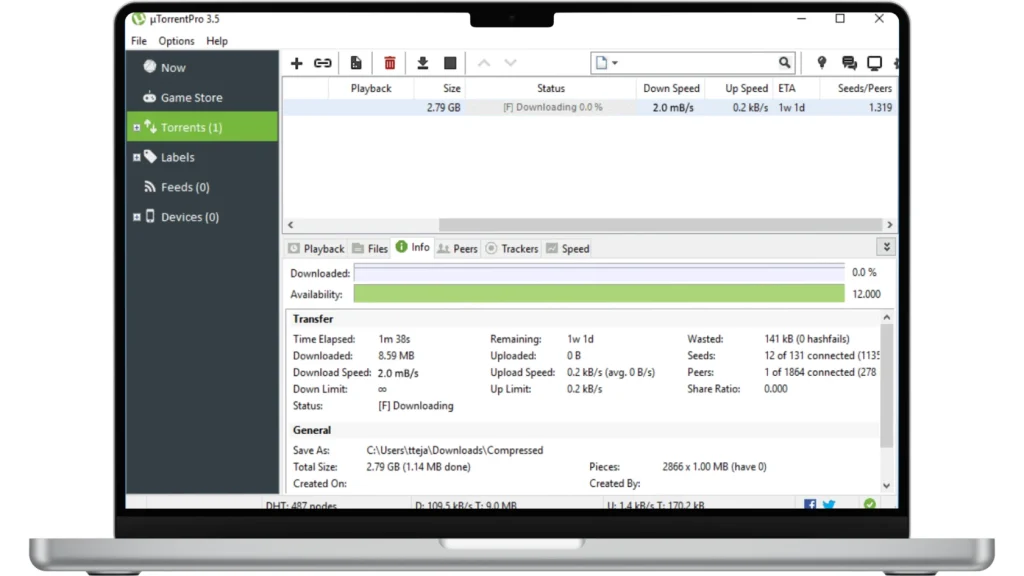1024x576 pixels.
Task: Click the Twitter icon in status bar
Action: 829,505
